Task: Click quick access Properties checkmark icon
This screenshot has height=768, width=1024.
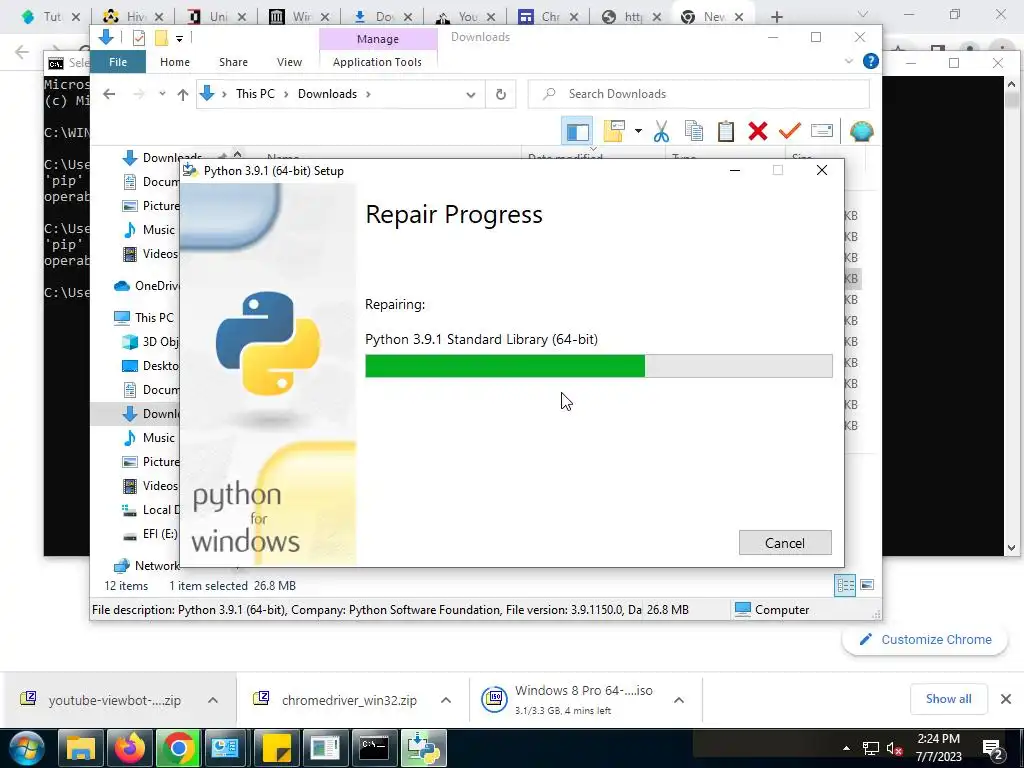Action: pyautogui.click(x=138, y=38)
